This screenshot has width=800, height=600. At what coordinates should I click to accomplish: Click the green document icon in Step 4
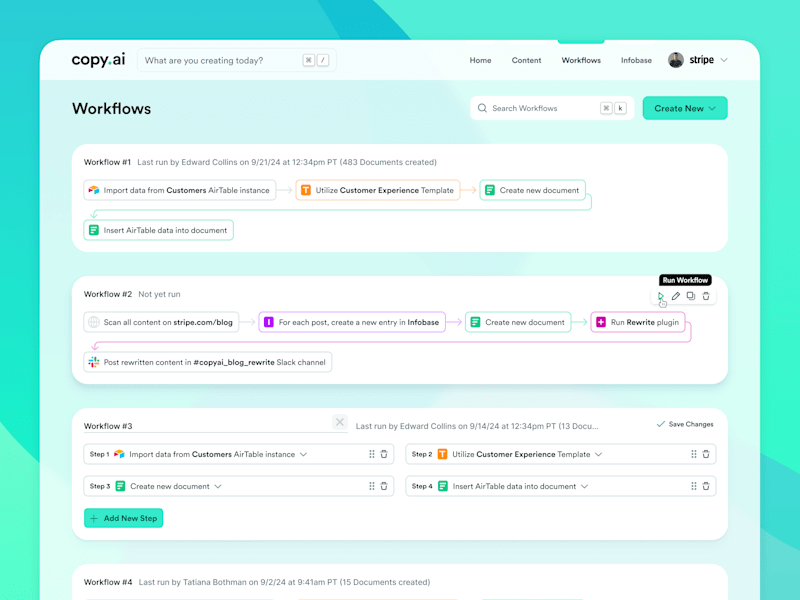point(443,486)
